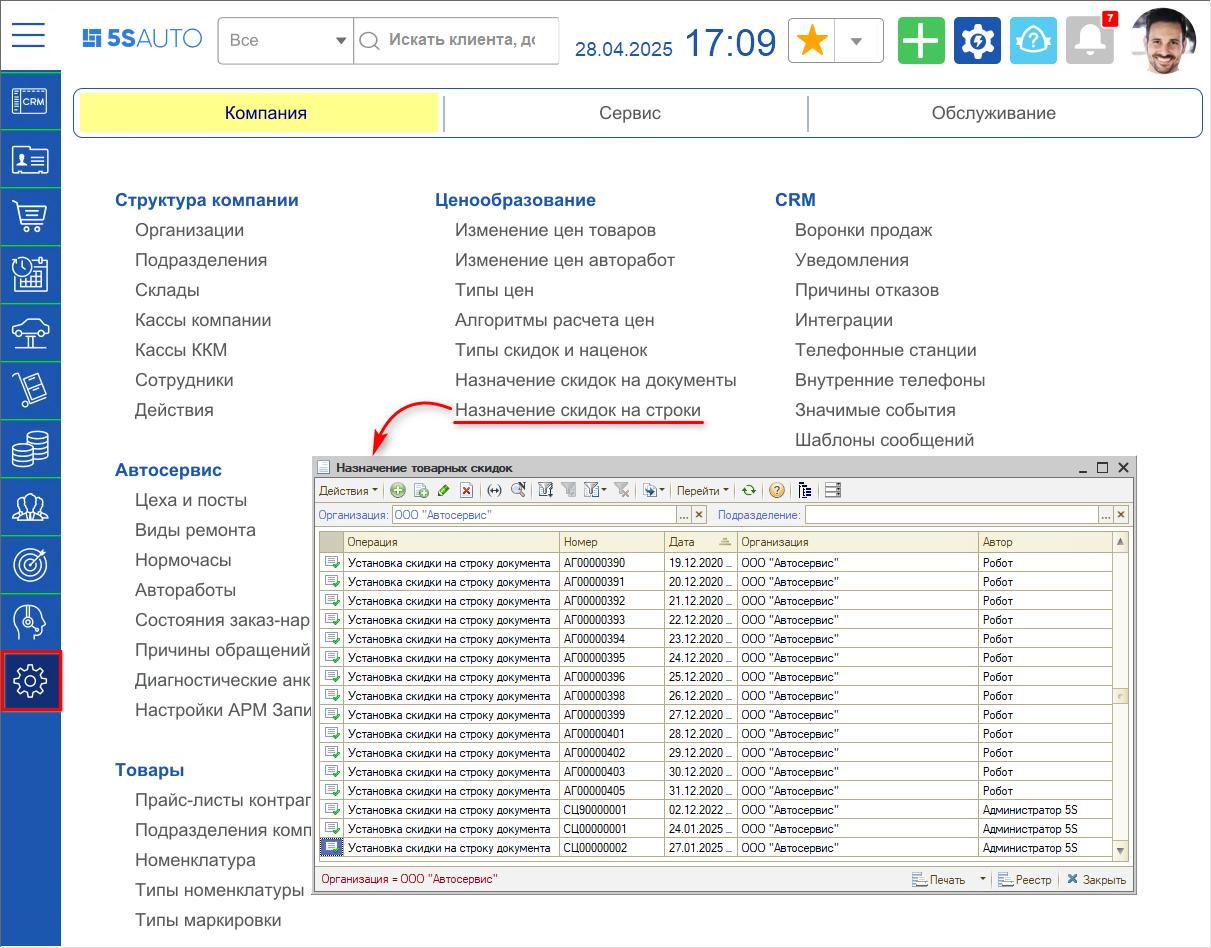
Task: Open the Типы скидок и наценок link
Action: pyautogui.click(x=551, y=350)
